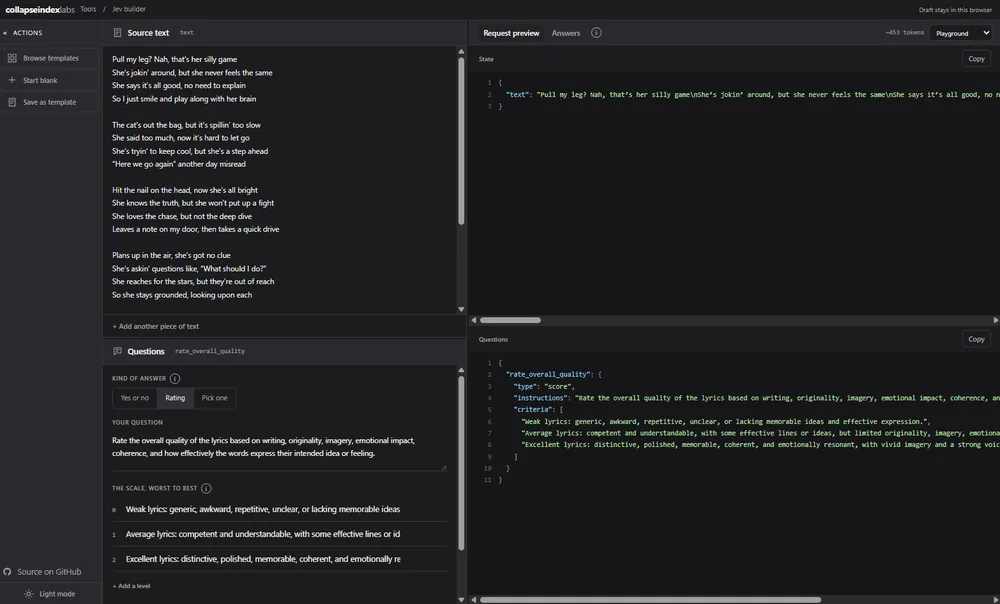Click the source text scroll-up arrow
Screen dimensions: 1000x604
[x=461, y=52]
